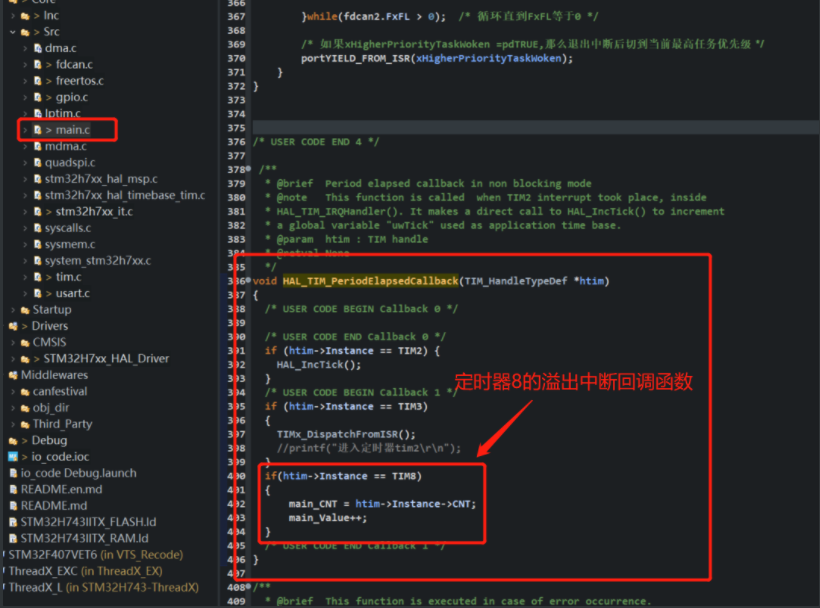The image size is (820, 608).
Task: Select the Debug folder
Action: tap(49, 440)
